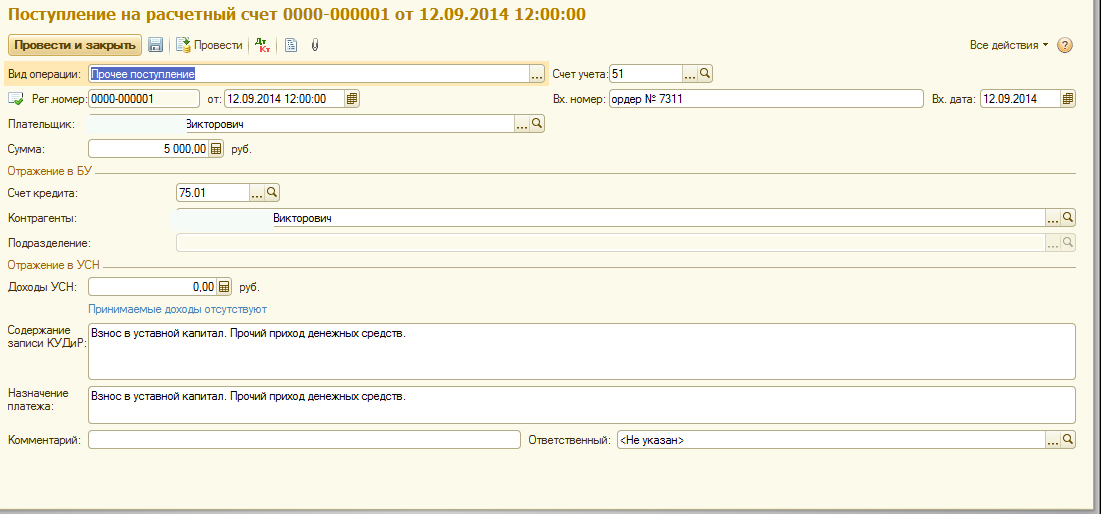Click the help question mark icon
The height and width of the screenshot is (514, 1101).
[1064, 45]
